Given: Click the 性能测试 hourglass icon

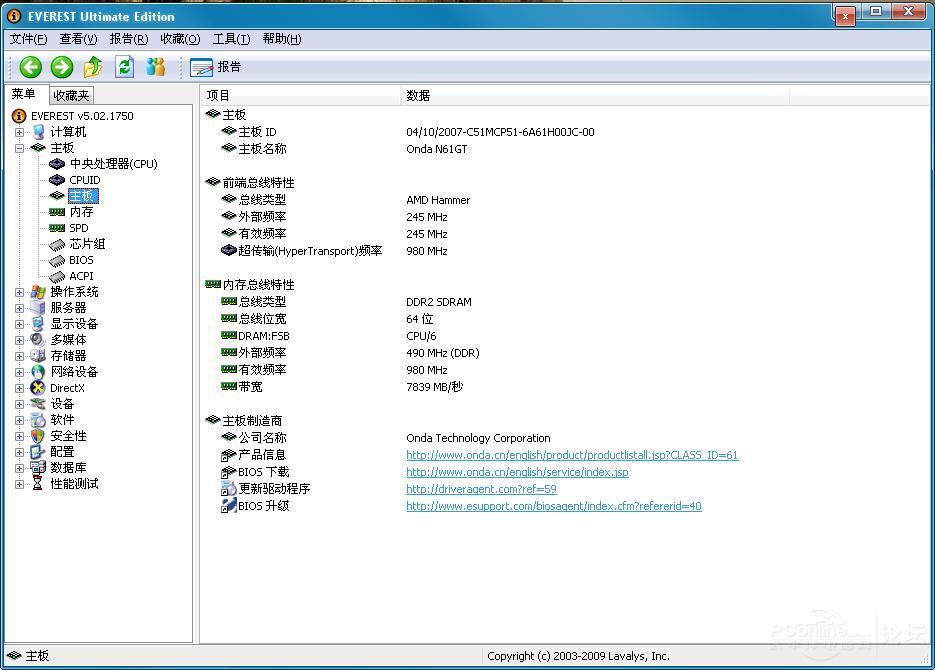Looking at the screenshot, I should click(38, 484).
